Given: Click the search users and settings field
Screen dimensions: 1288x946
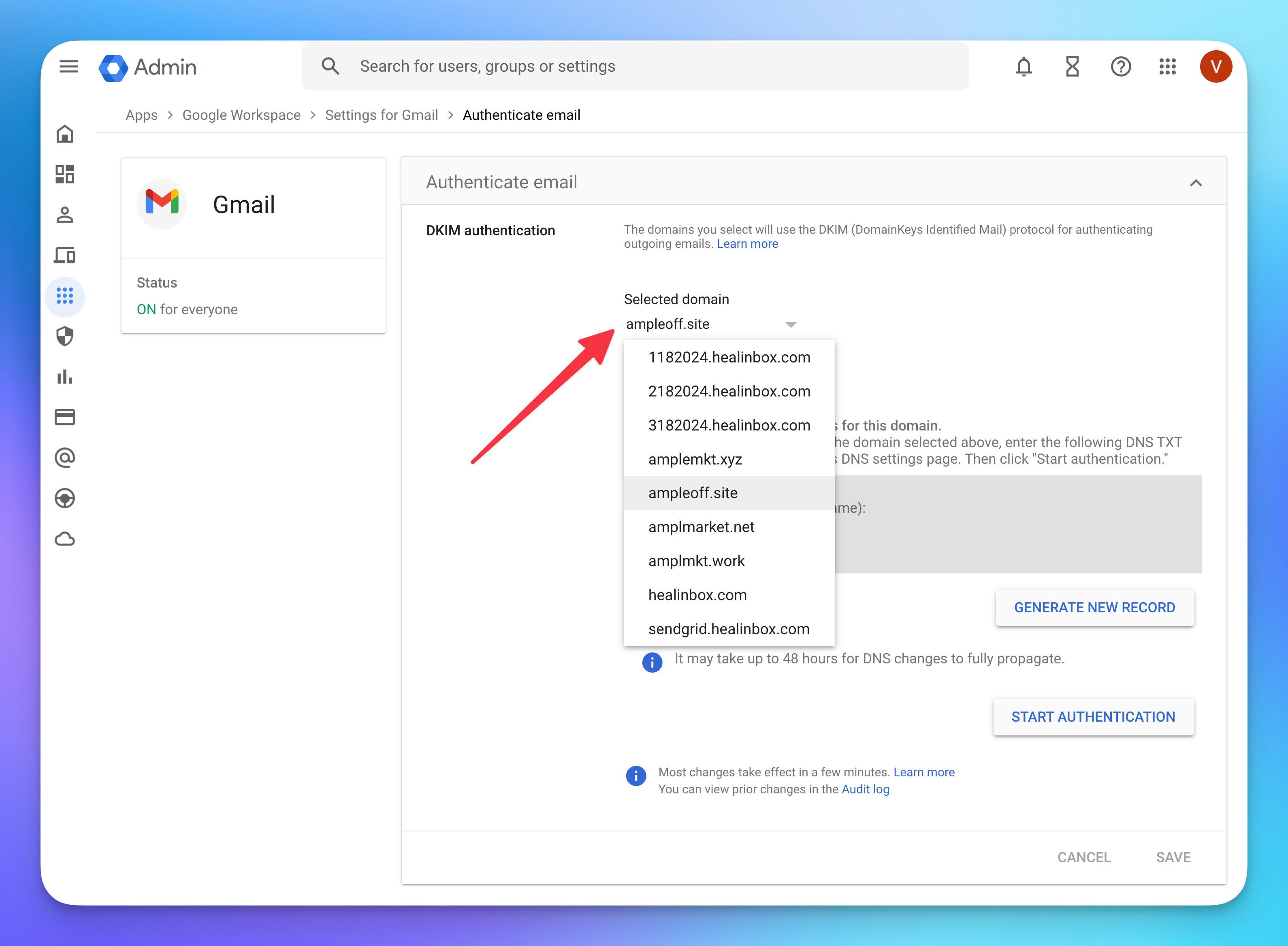Looking at the screenshot, I should tap(635, 66).
